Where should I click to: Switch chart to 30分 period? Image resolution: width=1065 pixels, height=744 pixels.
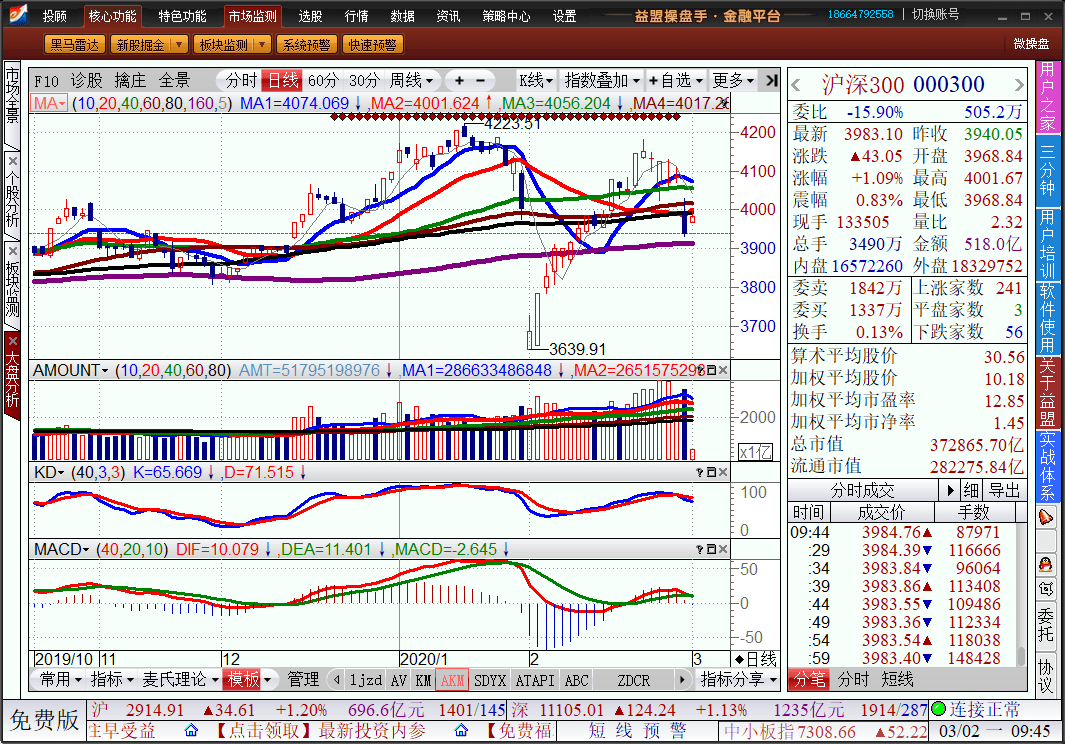[x=364, y=81]
